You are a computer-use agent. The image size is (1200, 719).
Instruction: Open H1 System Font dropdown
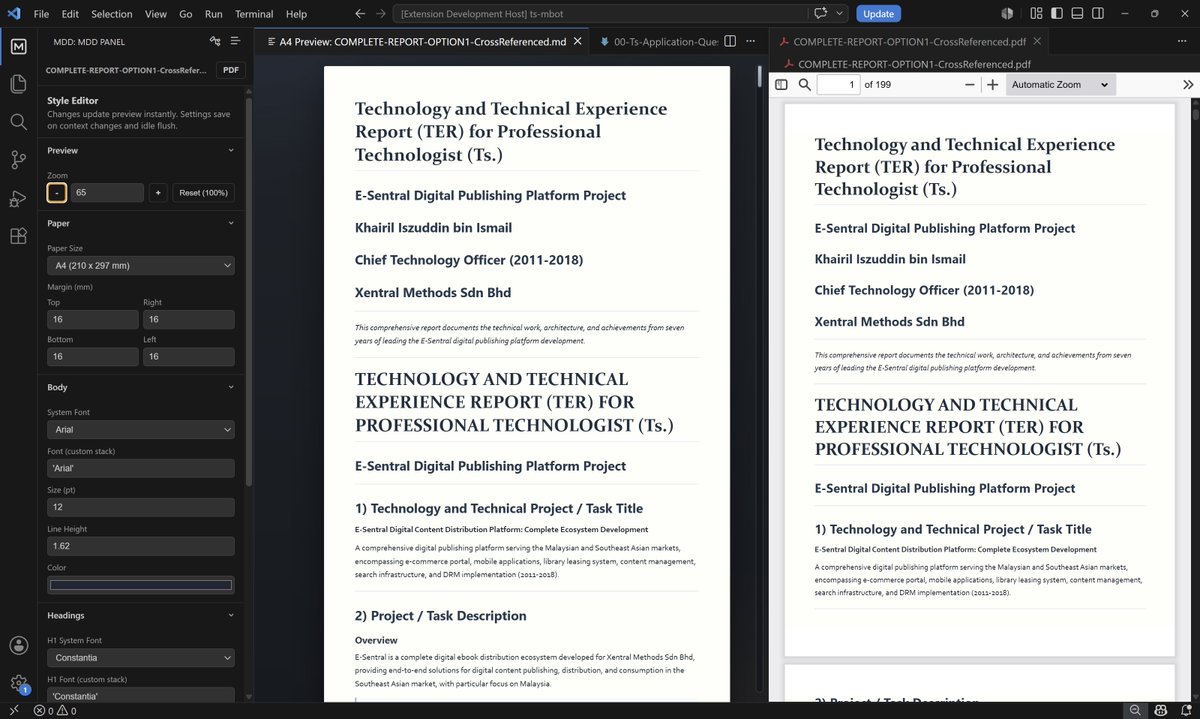[x=141, y=658]
